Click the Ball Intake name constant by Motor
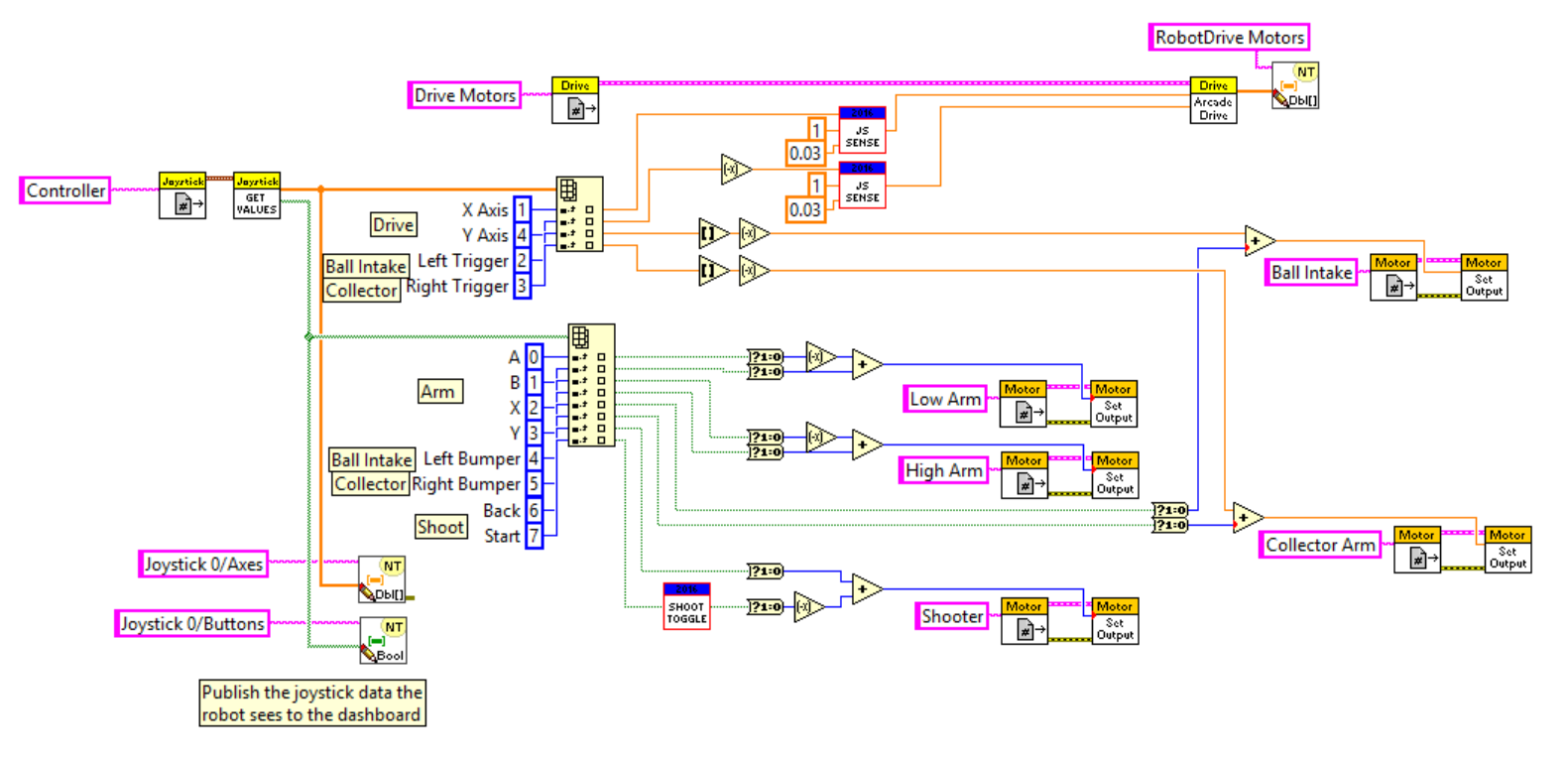The image size is (1568, 762). tap(1311, 273)
